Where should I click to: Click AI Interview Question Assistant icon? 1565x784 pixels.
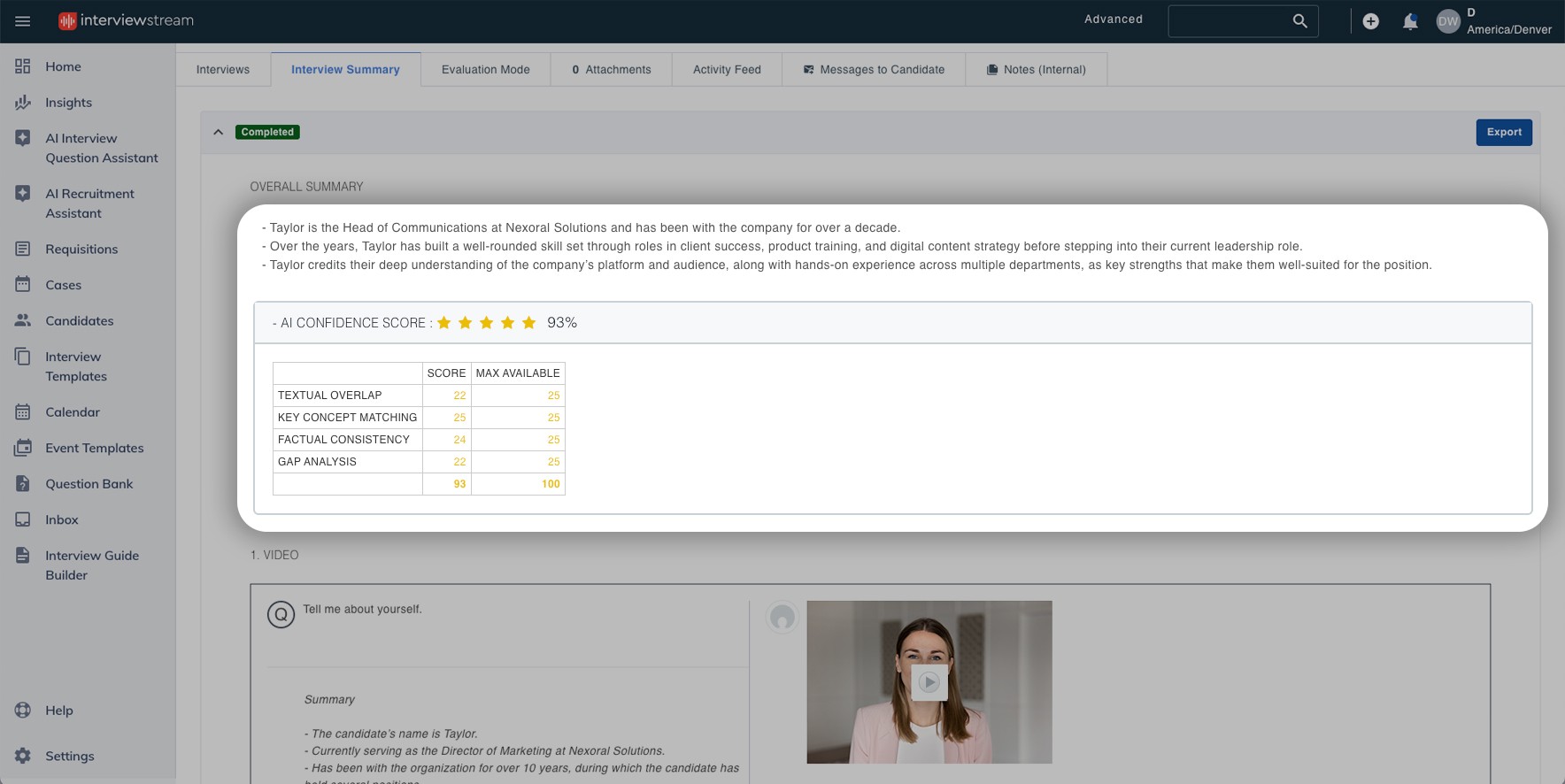point(23,138)
